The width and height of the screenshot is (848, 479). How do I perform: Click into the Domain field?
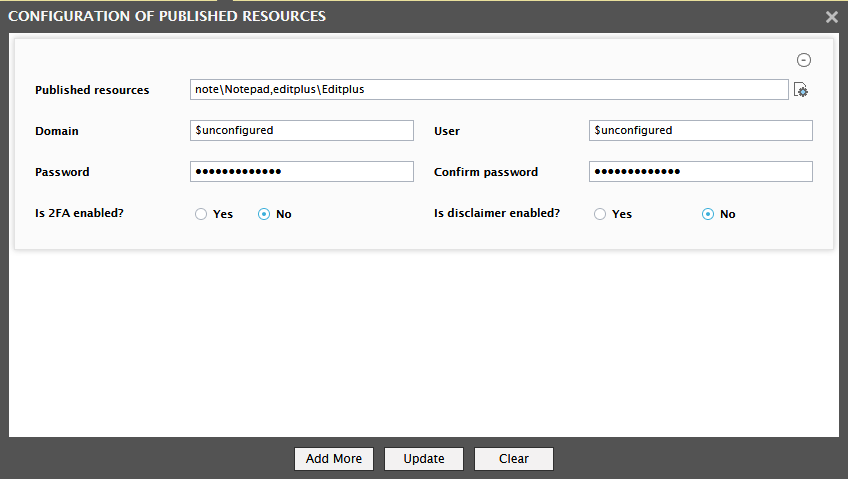[302, 130]
